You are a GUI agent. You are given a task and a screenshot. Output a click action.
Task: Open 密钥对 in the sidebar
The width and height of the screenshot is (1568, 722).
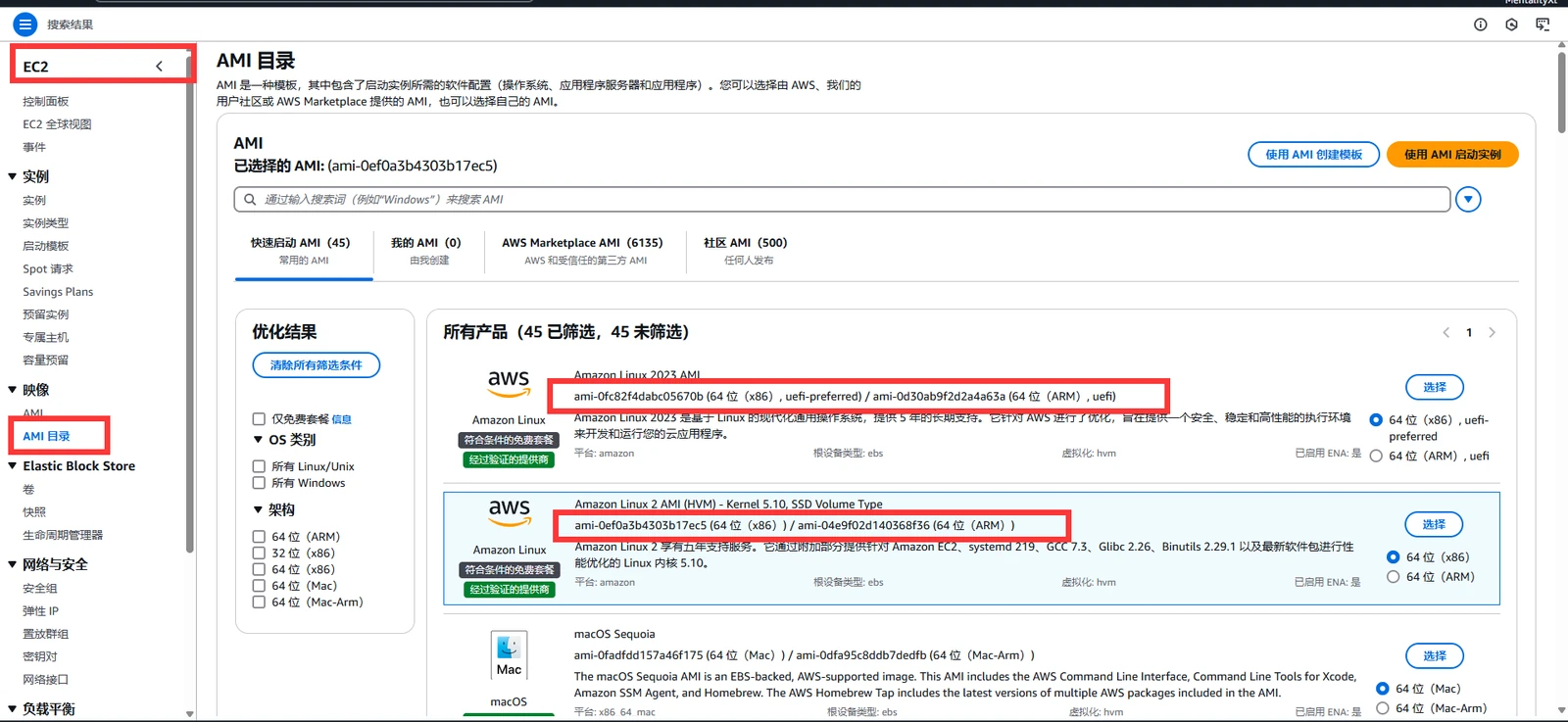(x=40, y=656)
